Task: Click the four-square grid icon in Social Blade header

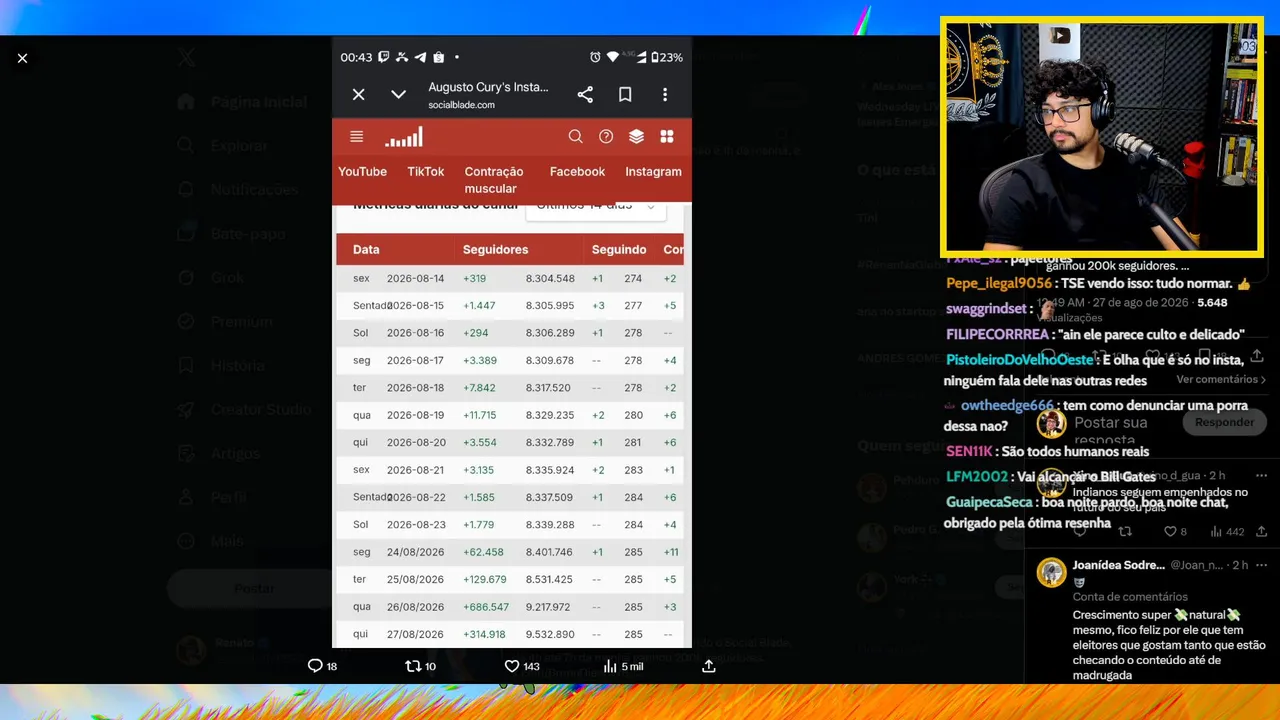Action: pyautogui.click(x=667, y=137)
